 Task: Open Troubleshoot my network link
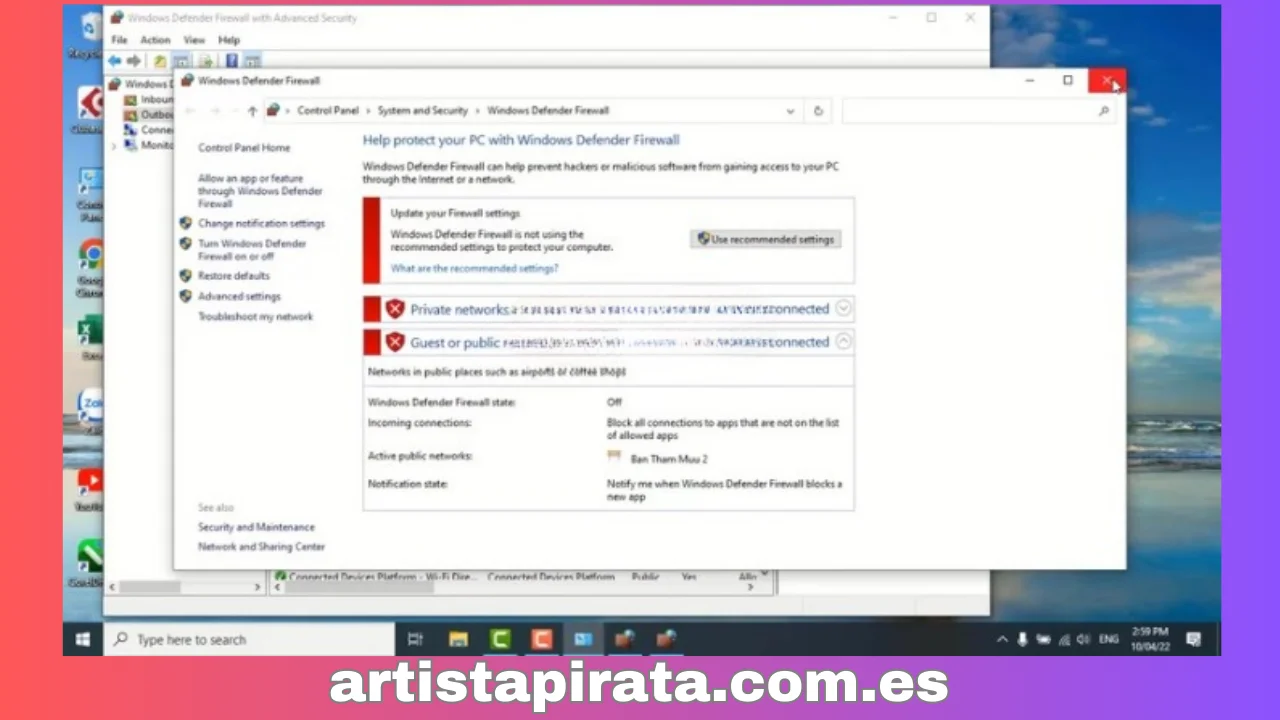pyautogui.click(x=255, y=317)
